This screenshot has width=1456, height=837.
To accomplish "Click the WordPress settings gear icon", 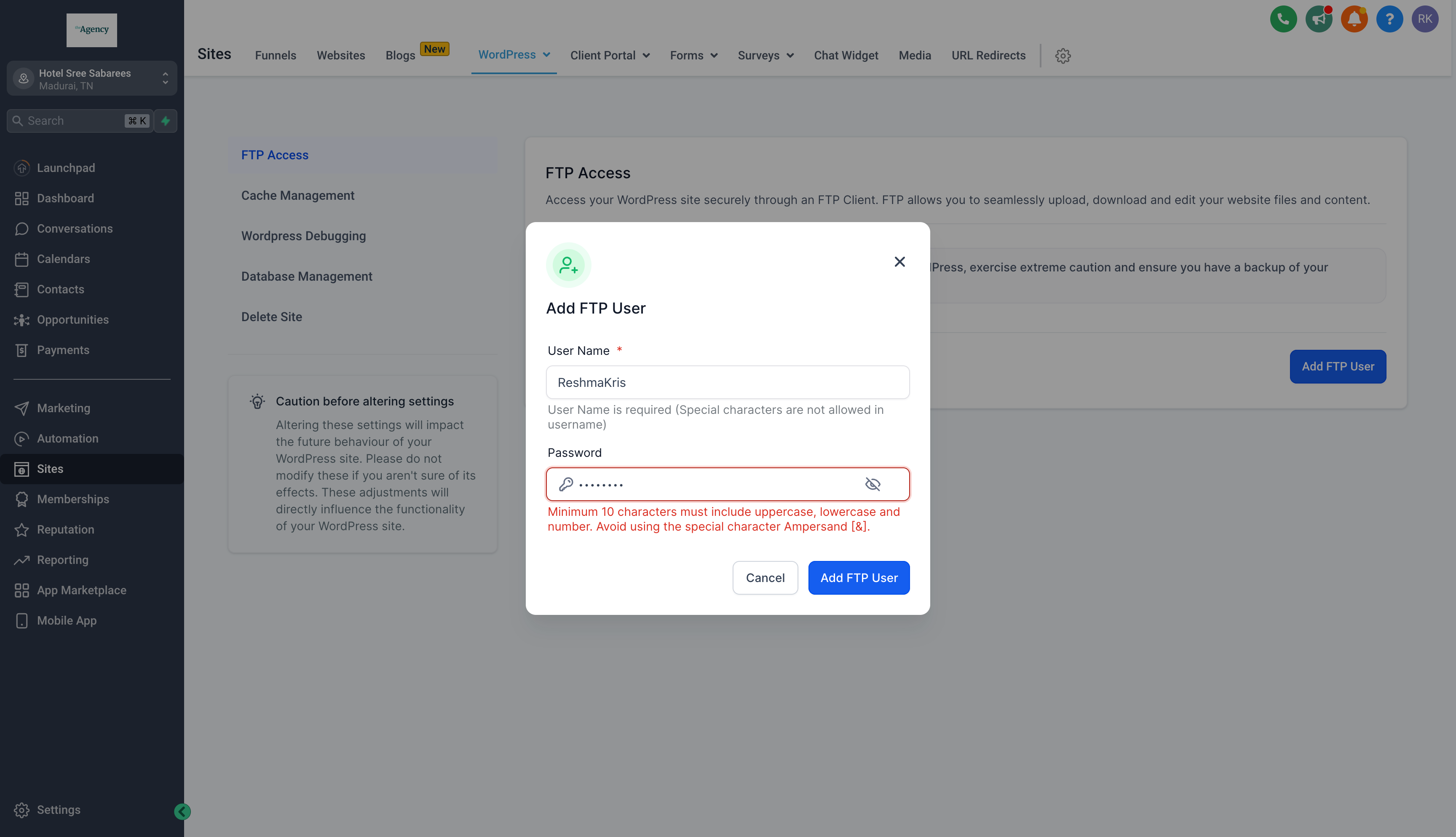I will [1063, 56].
